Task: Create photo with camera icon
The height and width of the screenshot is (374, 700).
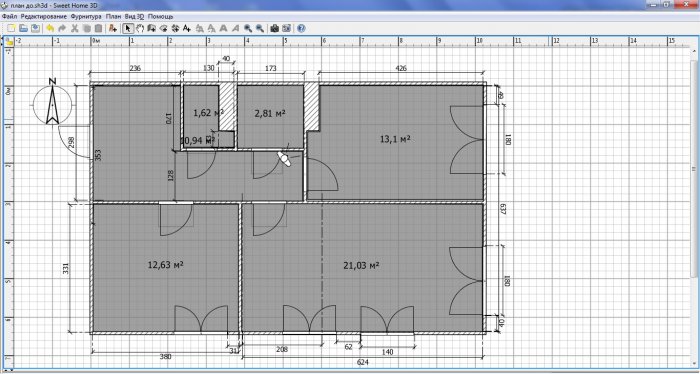Action: (275, 28)
